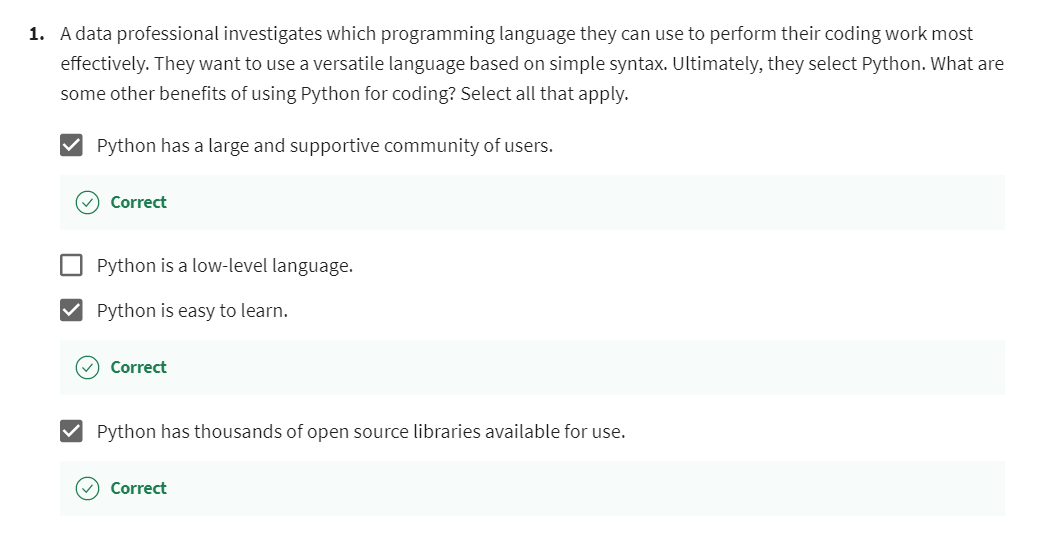Click the 'Correct' text below 'easy to learn'
The width and height of the screenshot is (1042, 541).
coord(138,367)
